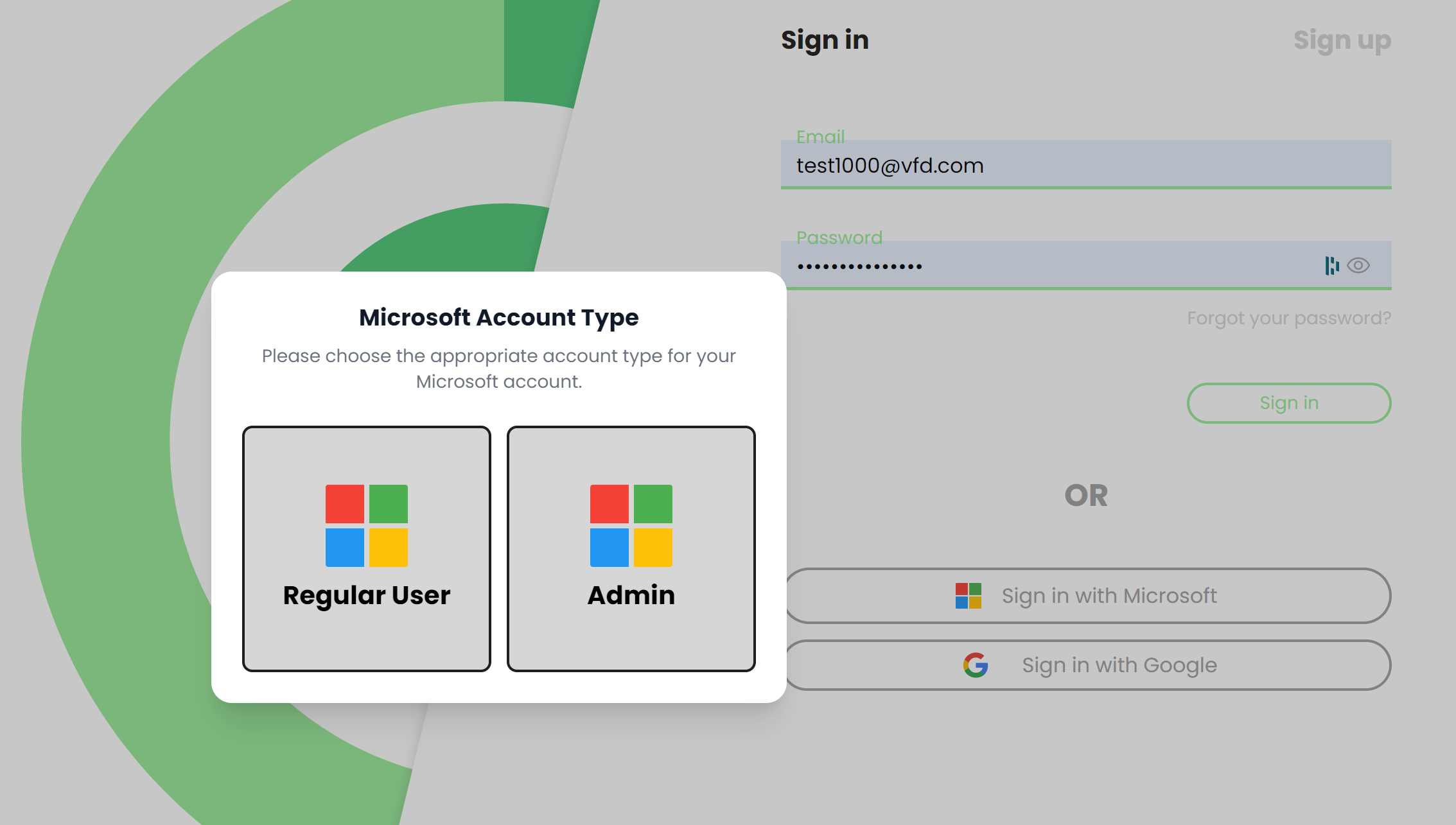Click the Microsoft logo in Admin card
The image size is (1456, 825).
coord(631,526)
